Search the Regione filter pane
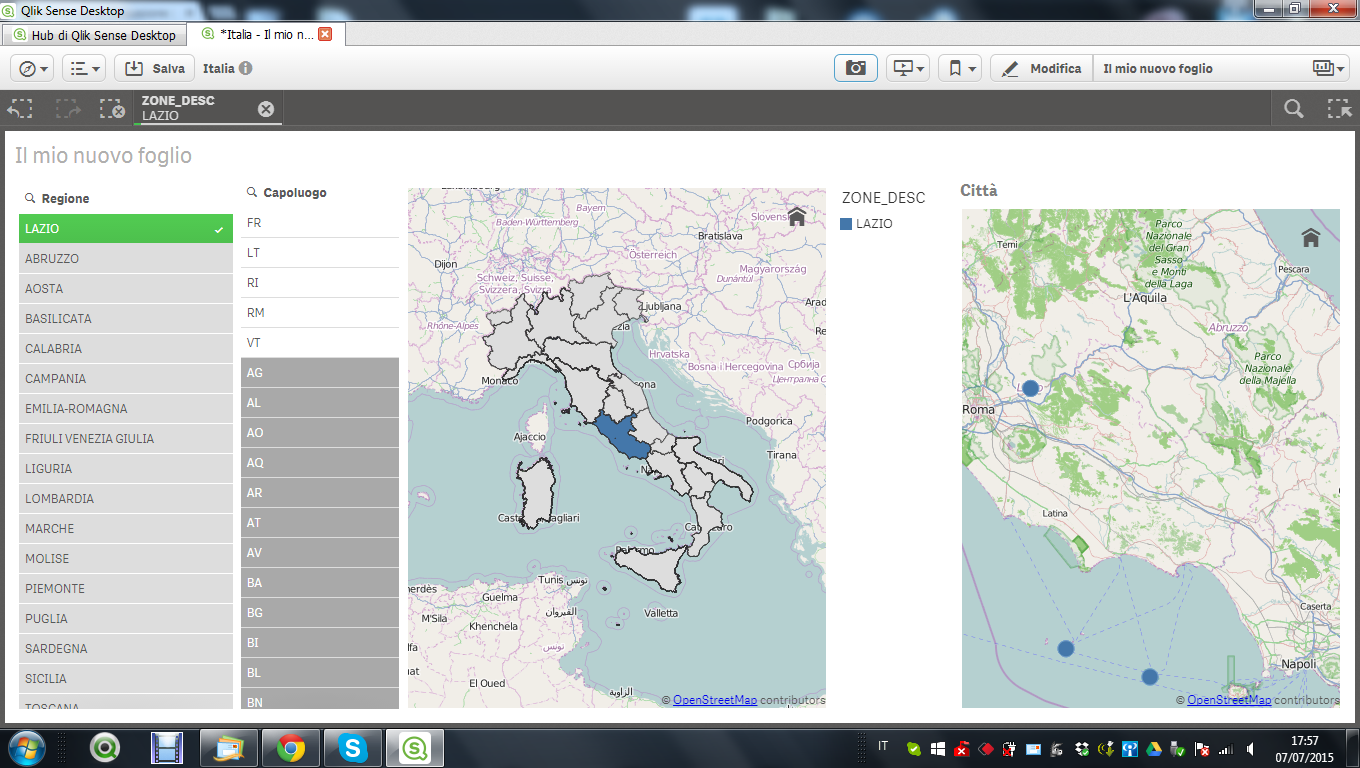 [30, 199]
